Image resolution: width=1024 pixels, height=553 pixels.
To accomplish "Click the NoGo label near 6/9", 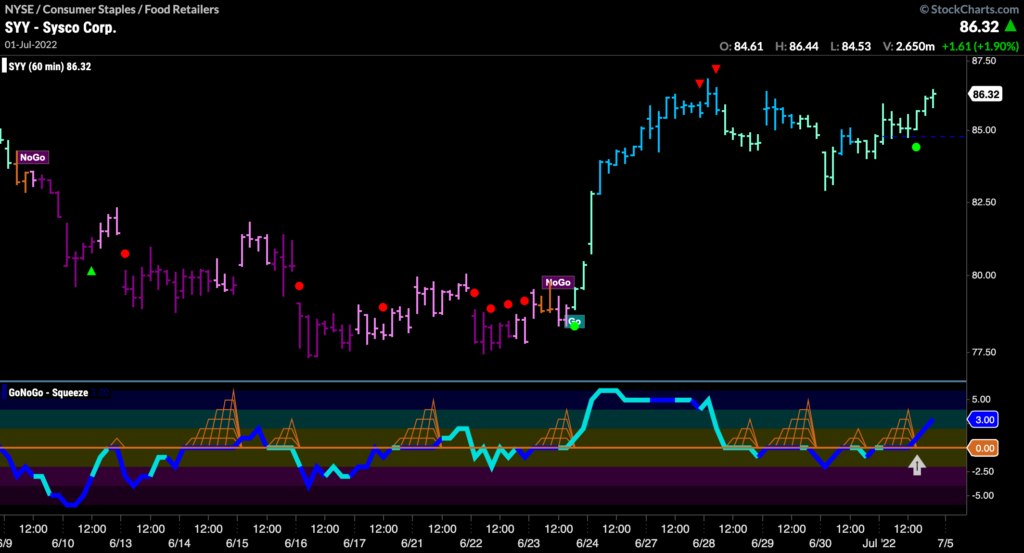I will coord(33,157).
